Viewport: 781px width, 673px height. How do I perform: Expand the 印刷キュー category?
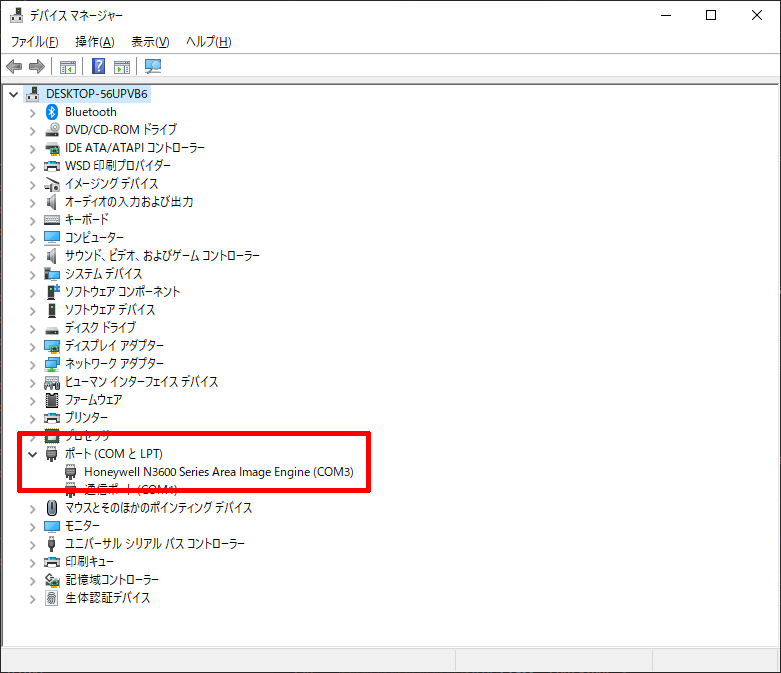click(x=32, y=563)
